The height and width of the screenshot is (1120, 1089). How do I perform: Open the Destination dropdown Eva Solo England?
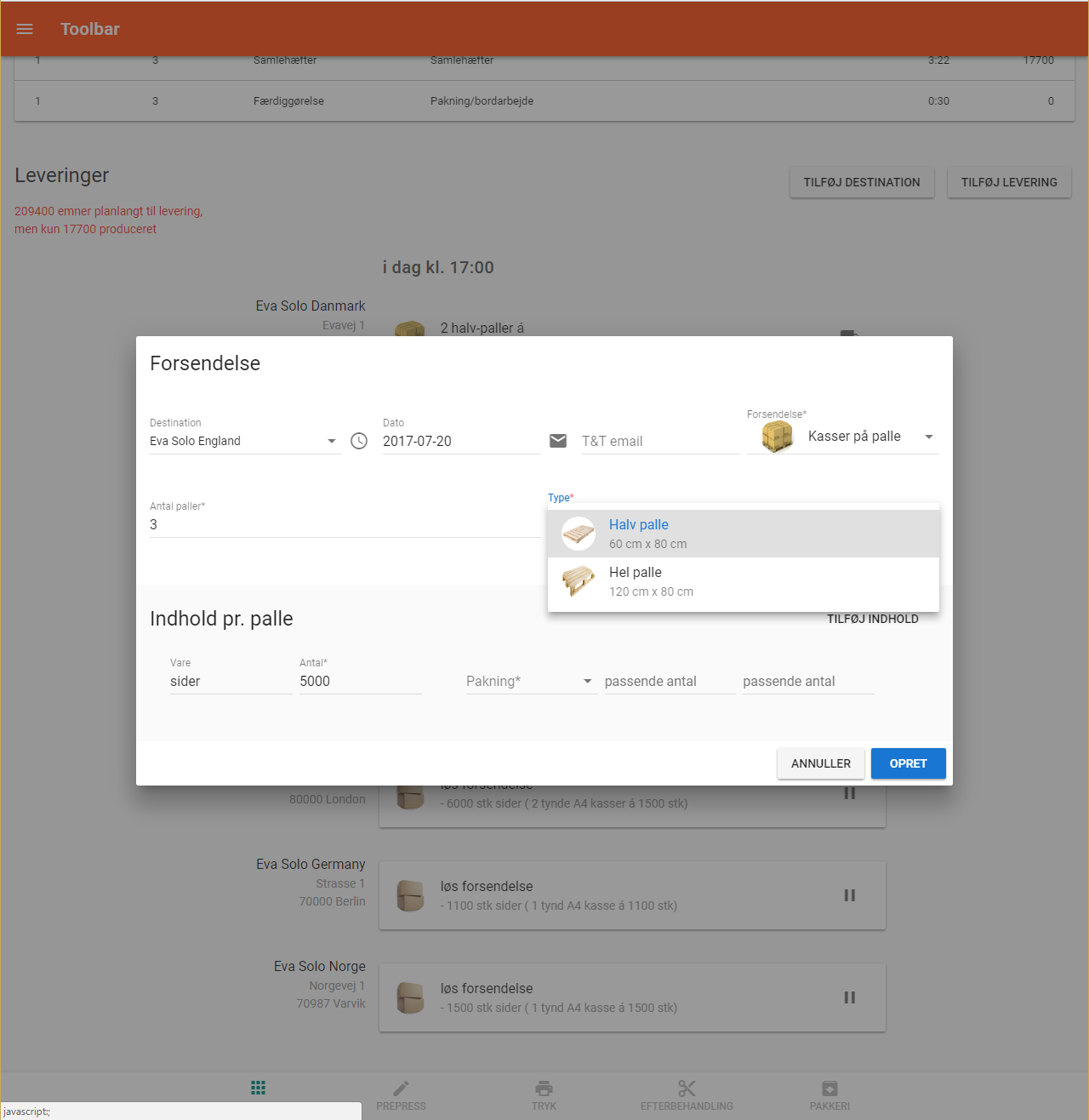245,441
